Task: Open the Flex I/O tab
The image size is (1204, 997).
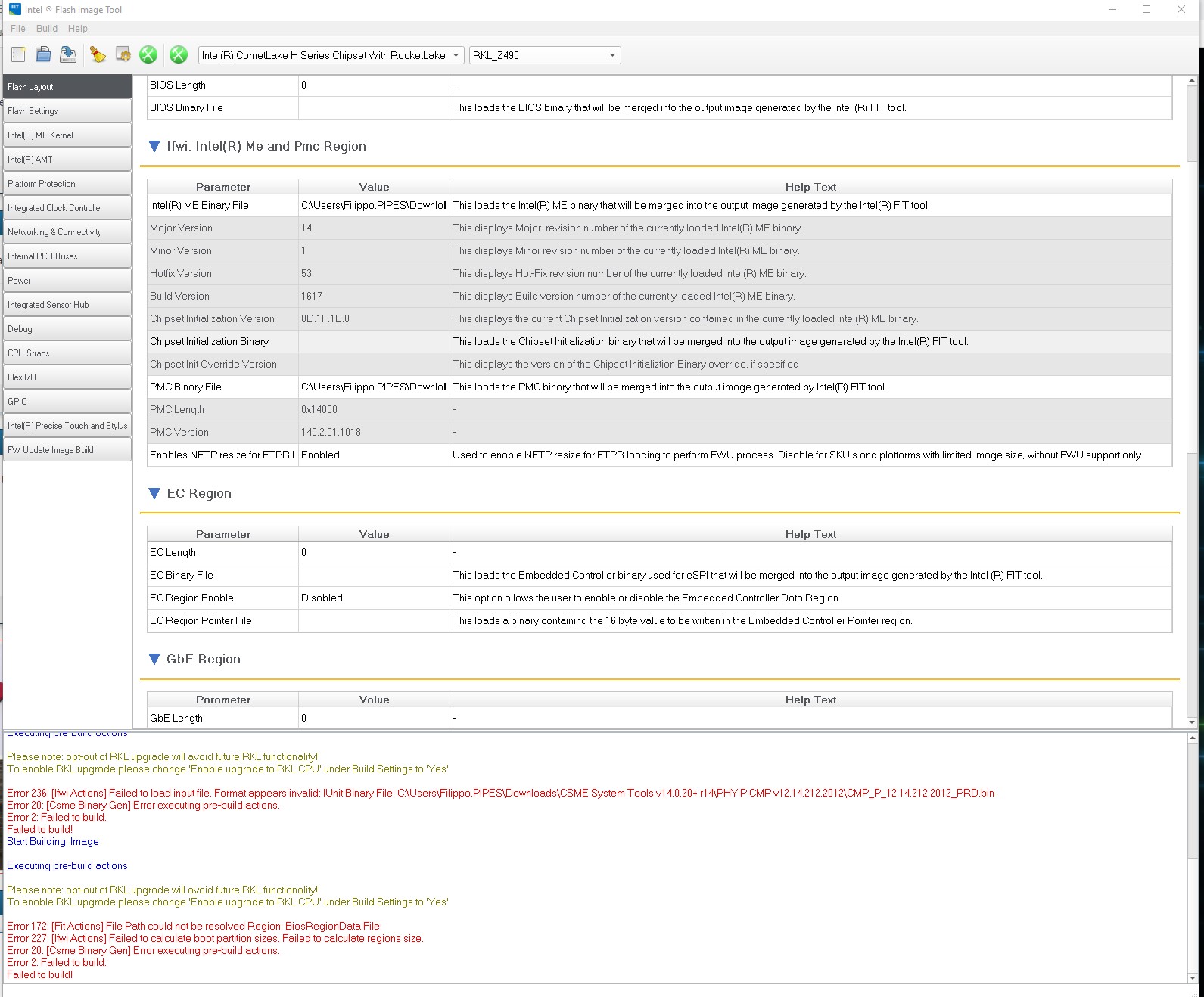Action: [67, 377]
